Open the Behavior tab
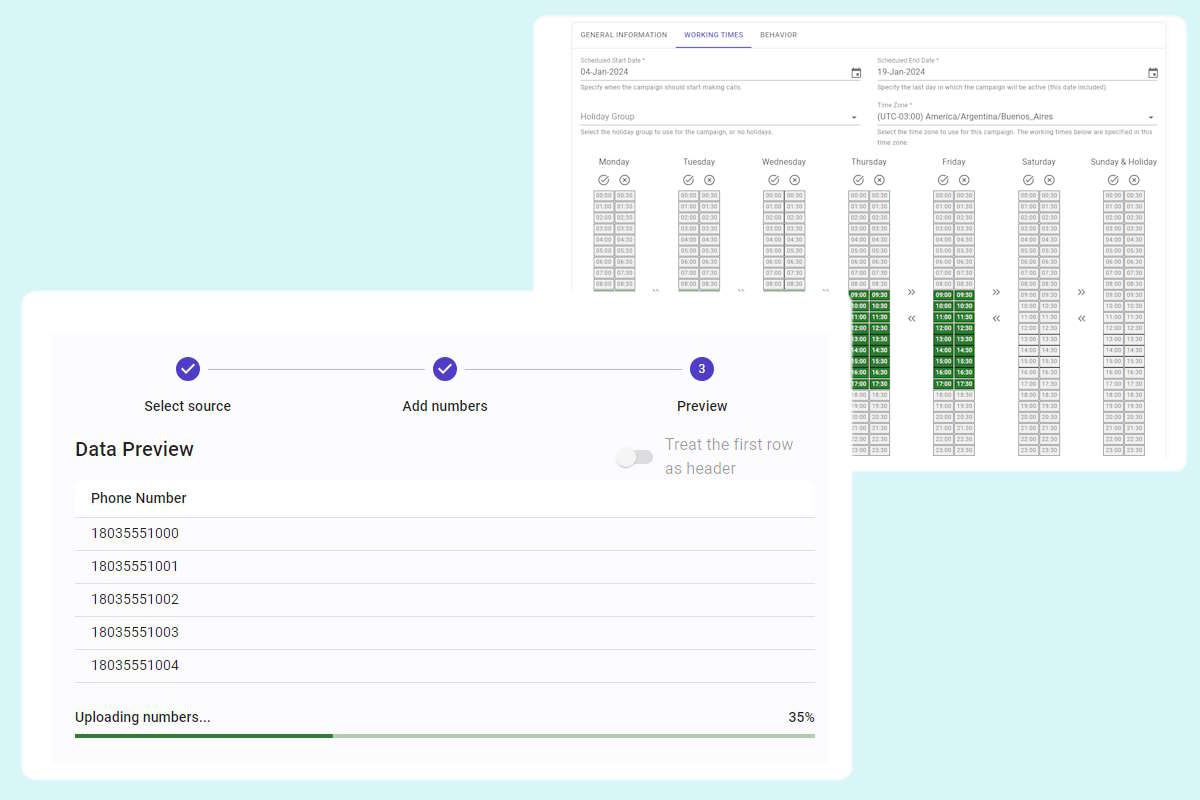 point(779,34)
